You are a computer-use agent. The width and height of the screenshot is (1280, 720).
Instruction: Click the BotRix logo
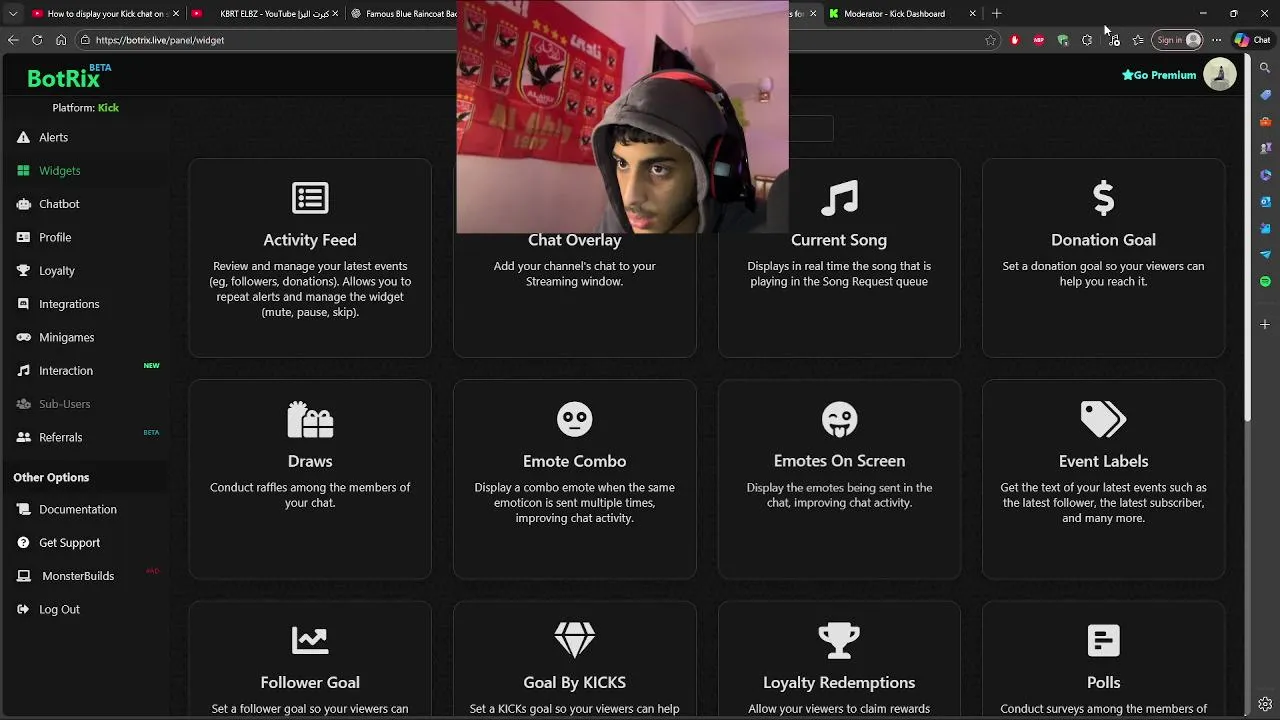(65, 77)
